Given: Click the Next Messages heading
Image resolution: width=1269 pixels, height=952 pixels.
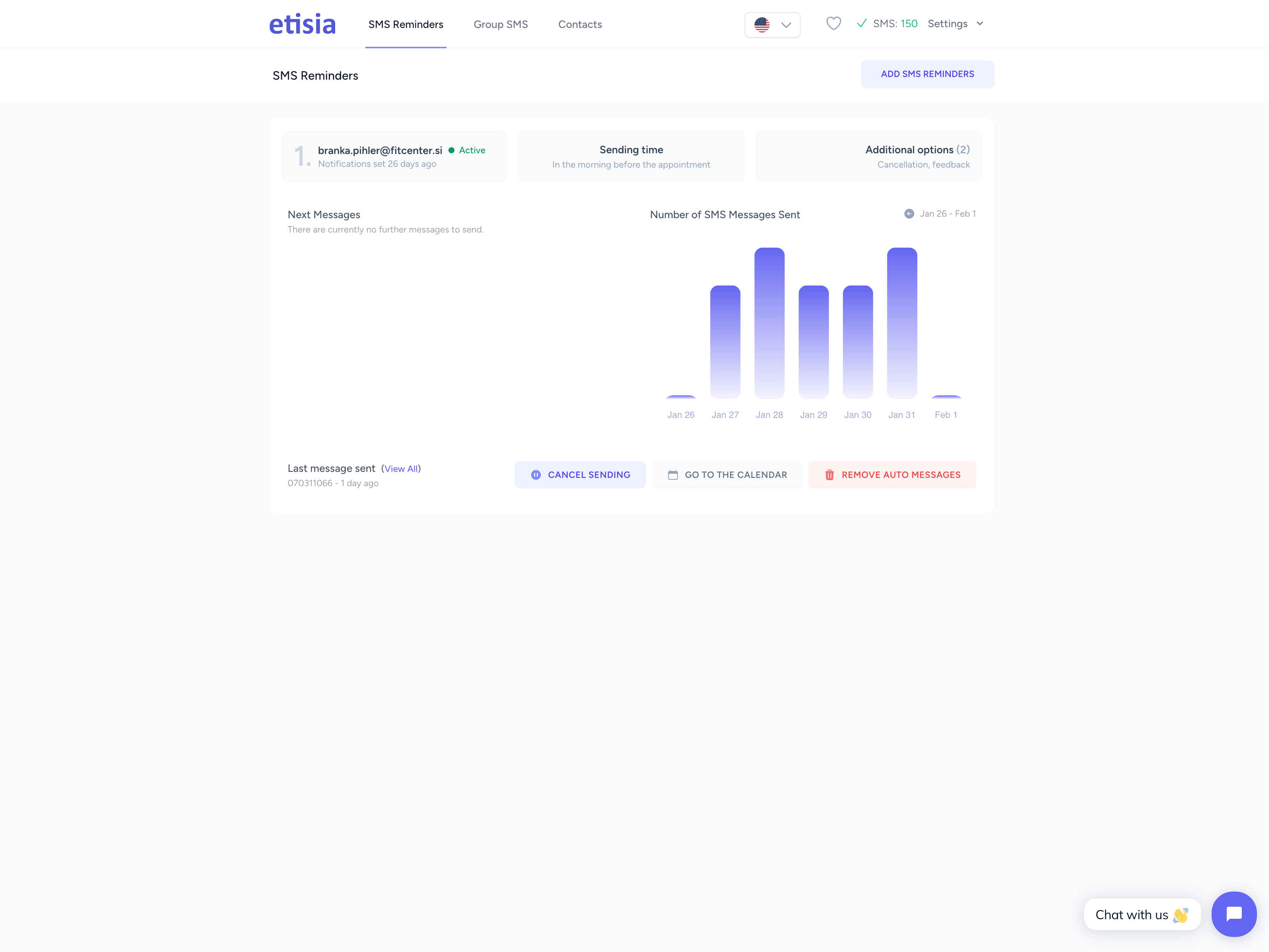Looking at the screenshot, I should coord(323,215).
